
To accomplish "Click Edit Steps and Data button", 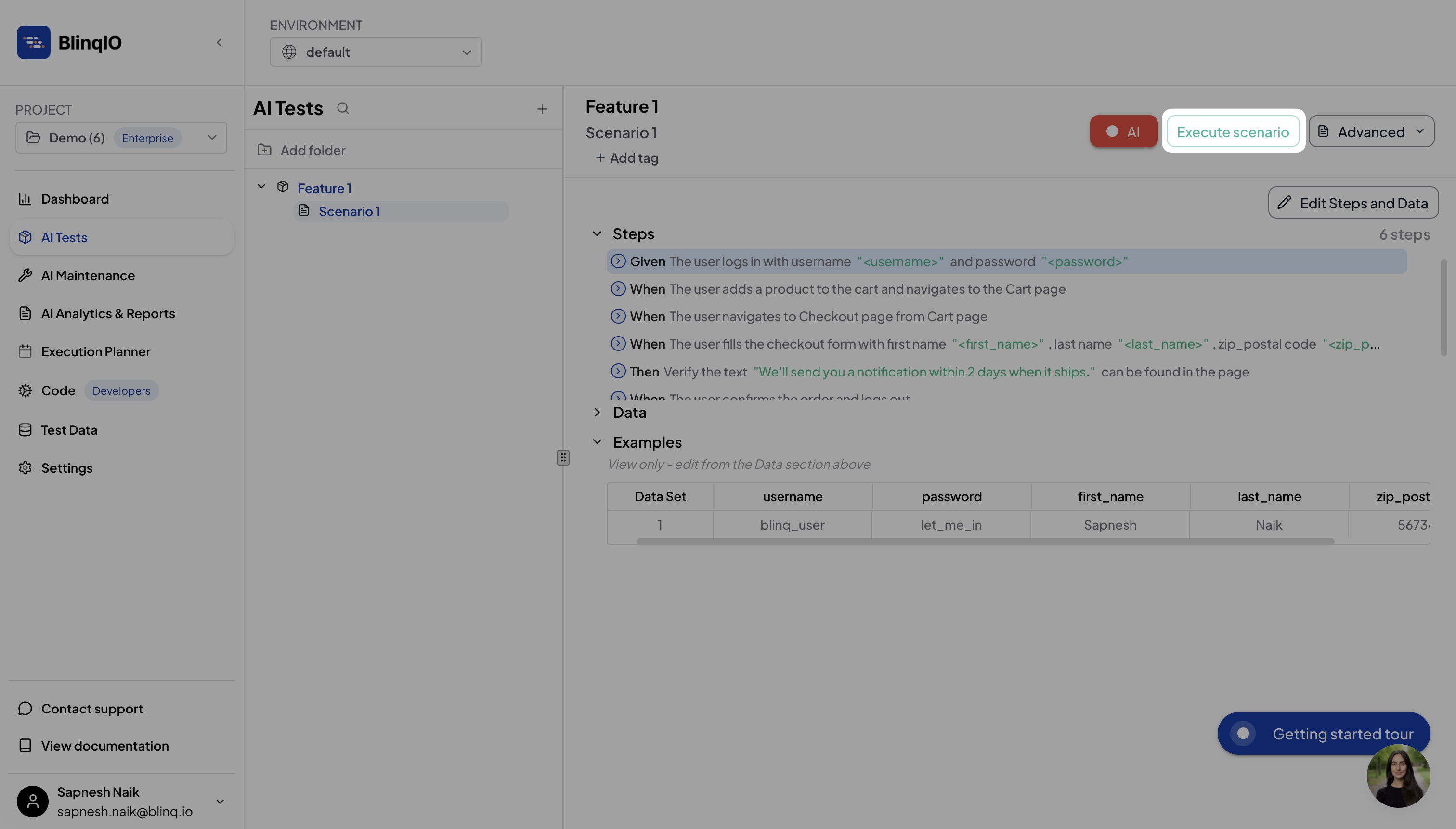I will 1353,203.
